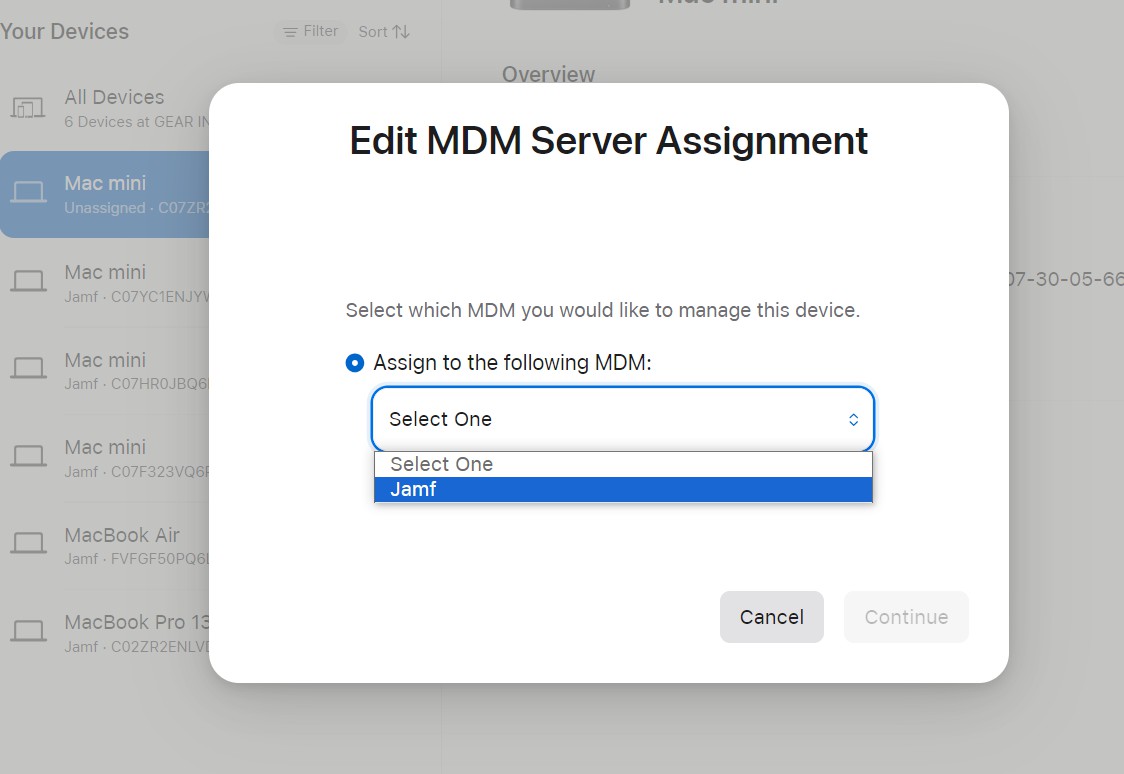Image resolution: width=1124 pixels, height=774 pixels.
Task: Click the MacBook Pro 13 laptop icon
Action: (x=28, y=632)
